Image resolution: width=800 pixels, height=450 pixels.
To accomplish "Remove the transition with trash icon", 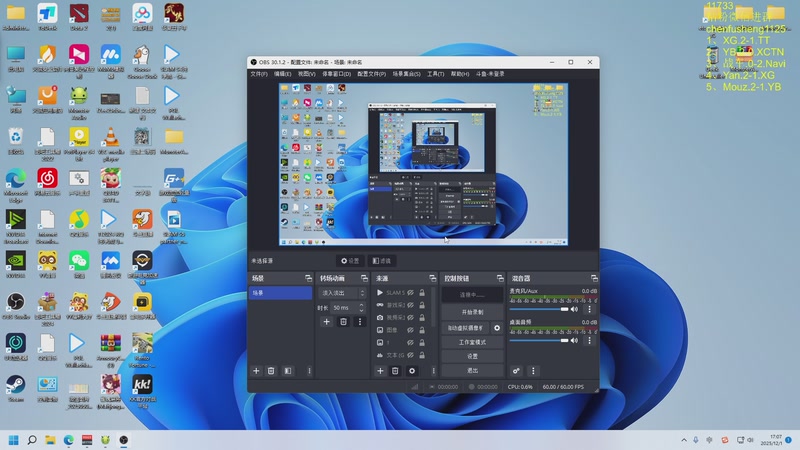I will click(x=343, y=322).
